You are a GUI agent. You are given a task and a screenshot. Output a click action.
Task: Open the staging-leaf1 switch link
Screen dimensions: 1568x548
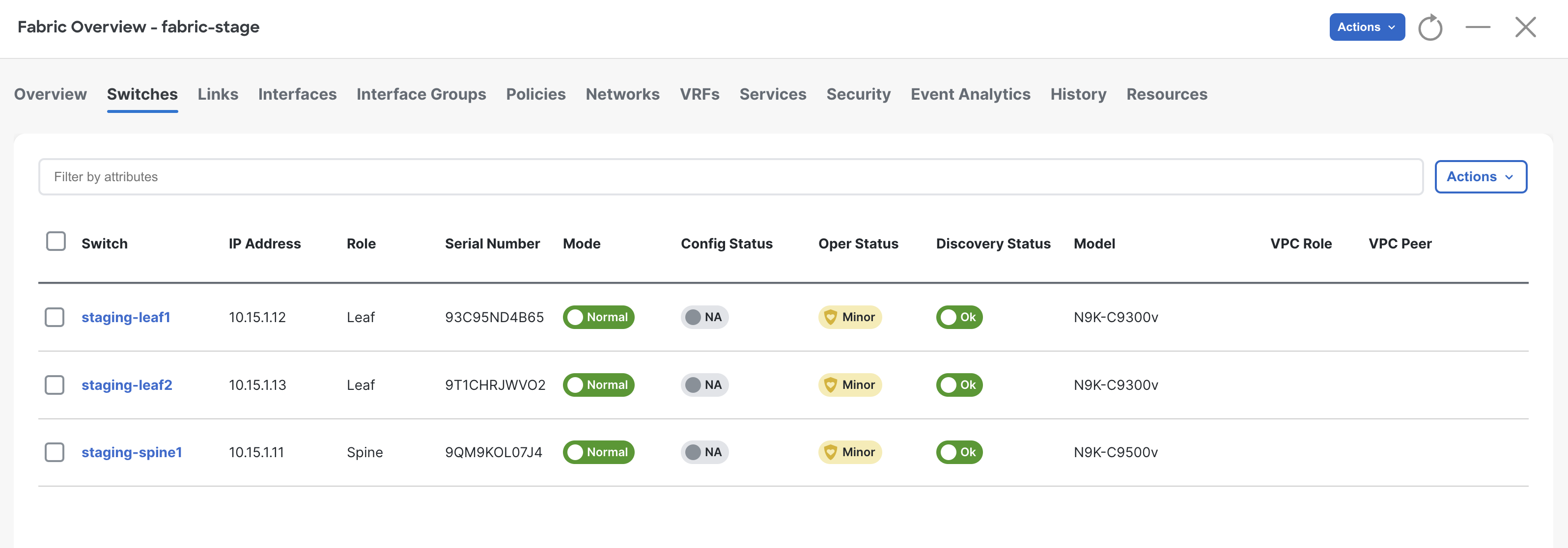126,318
